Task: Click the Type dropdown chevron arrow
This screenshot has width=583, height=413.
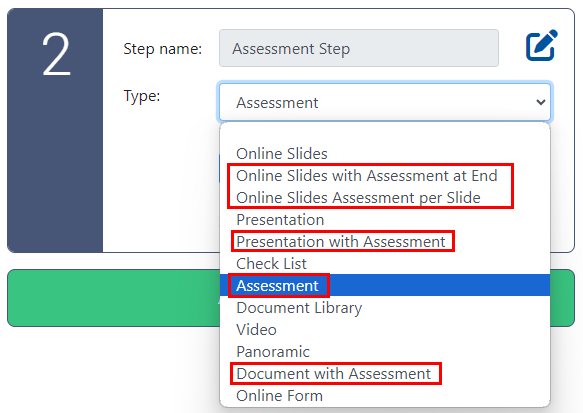Action: [541, 102]
